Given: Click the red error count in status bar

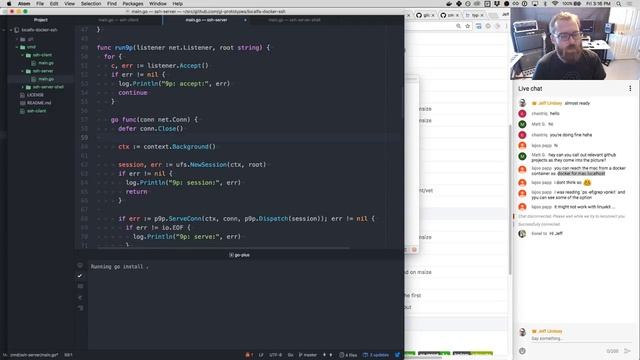Looking at the screenshot, I should (x=249, y=355).
